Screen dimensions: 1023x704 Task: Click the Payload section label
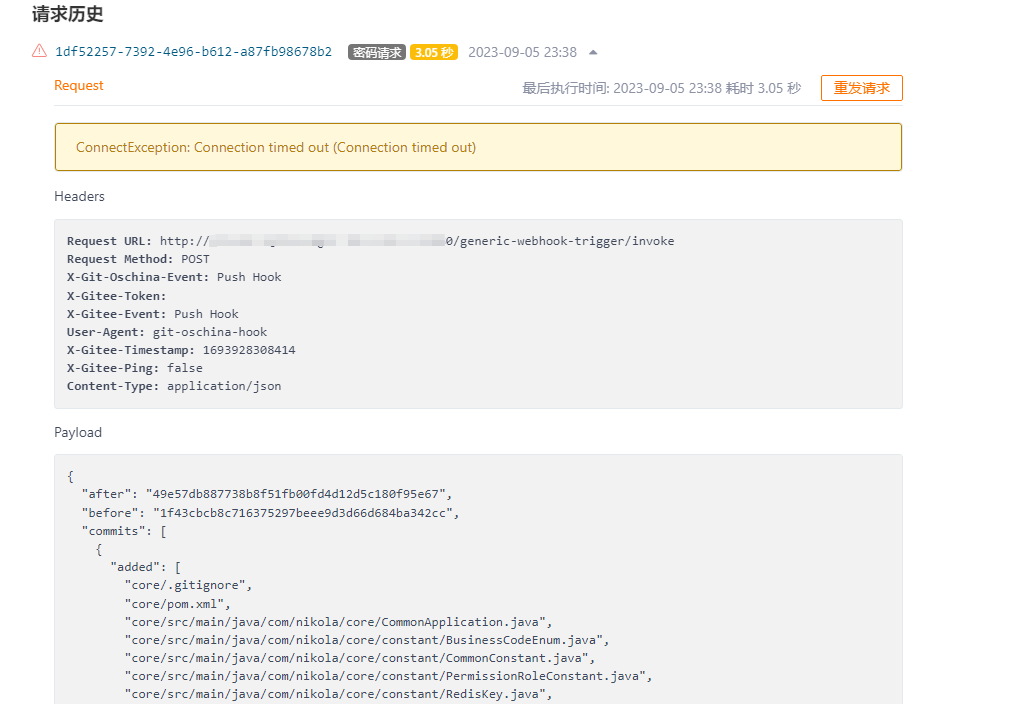[78, 432]
